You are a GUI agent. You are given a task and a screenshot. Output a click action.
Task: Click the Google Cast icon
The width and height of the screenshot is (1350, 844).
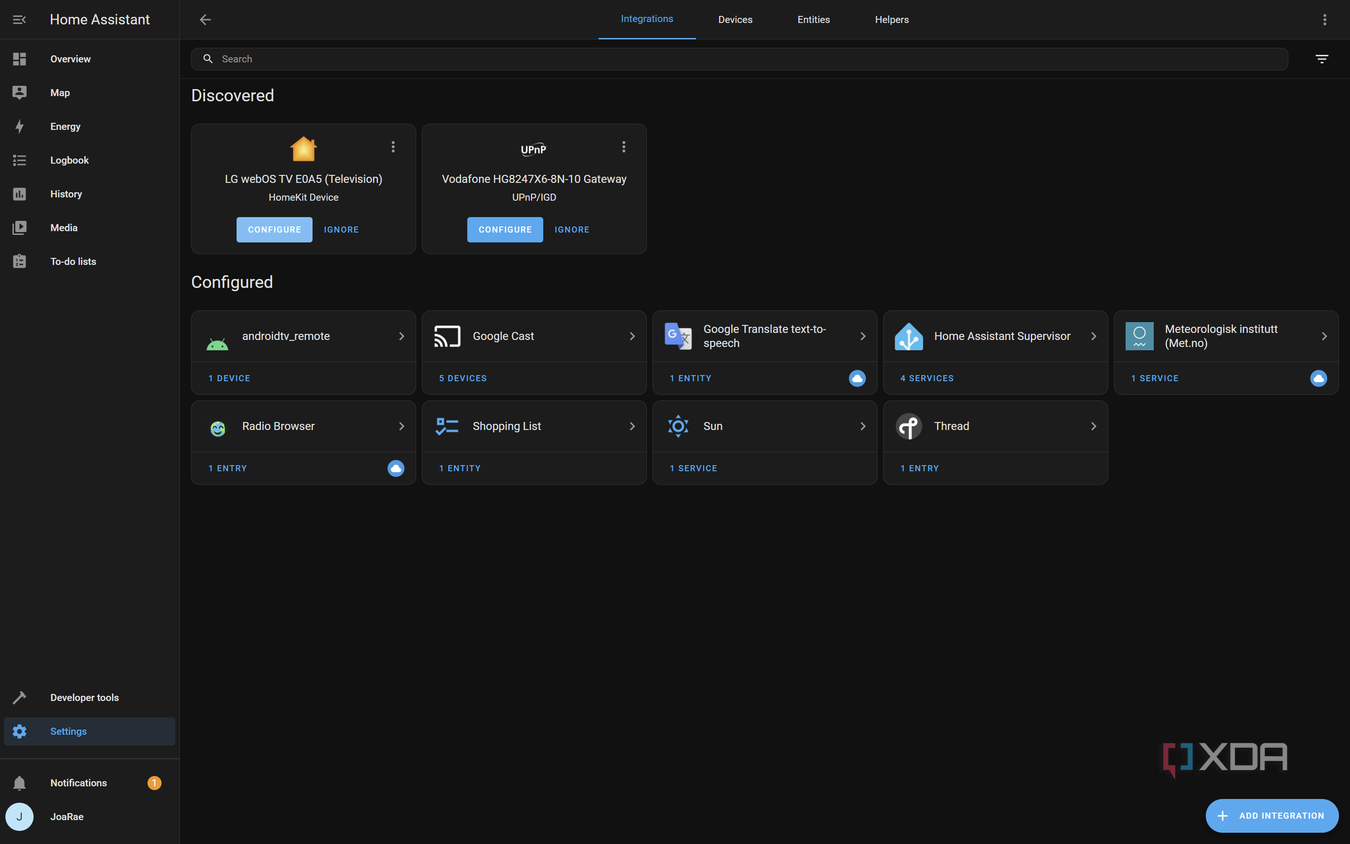(x=447, y=337)
